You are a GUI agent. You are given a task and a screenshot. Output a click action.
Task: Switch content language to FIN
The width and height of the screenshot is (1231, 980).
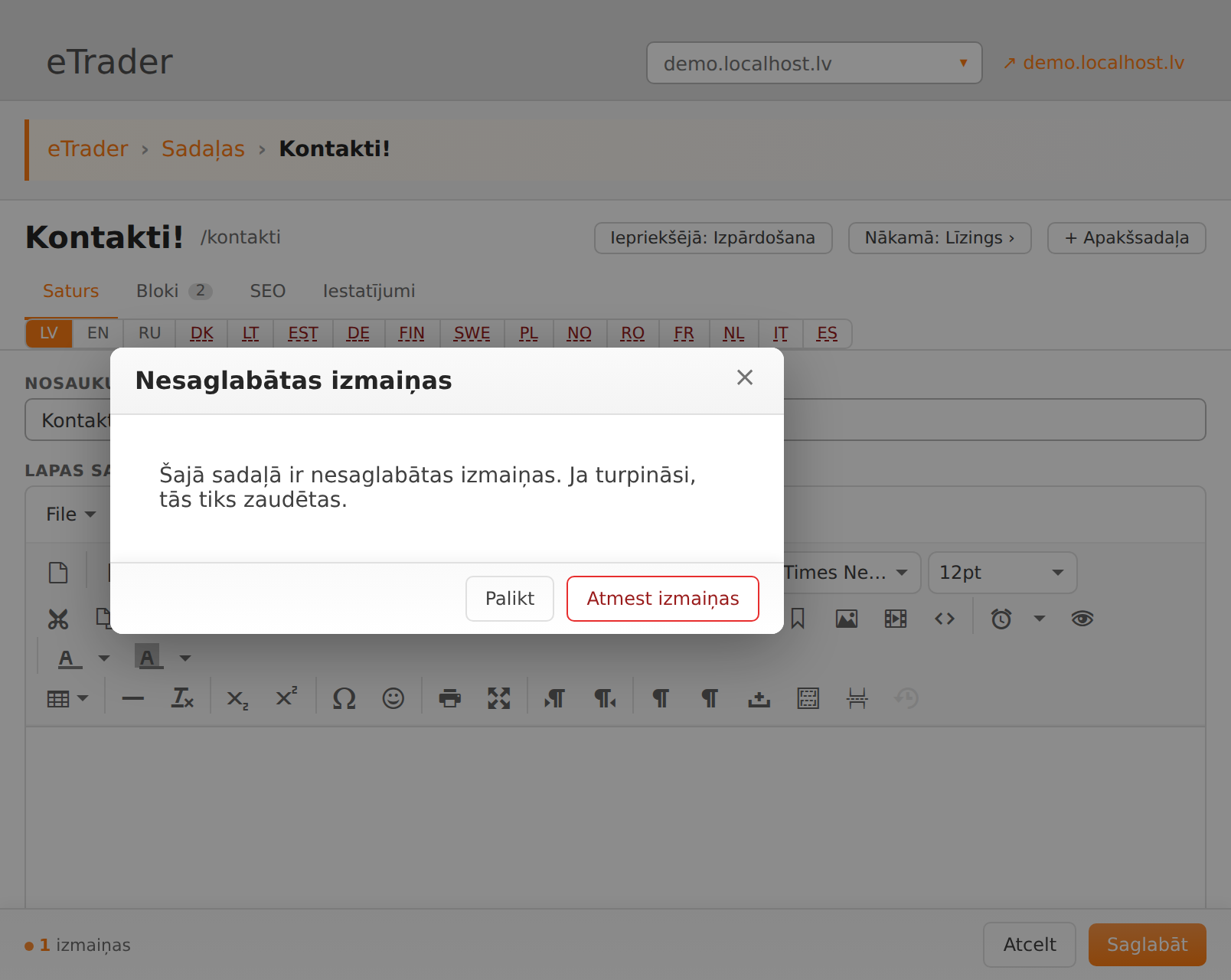[411, 333]
